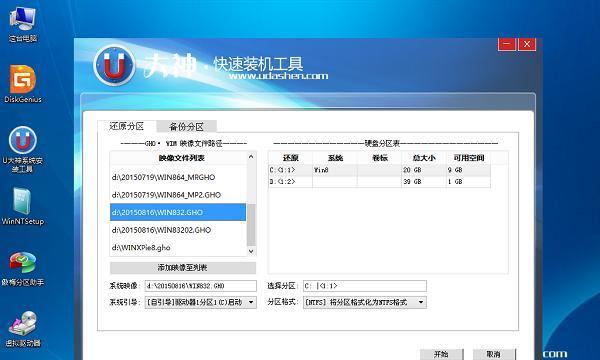
Task: Open the This PC desktop icon
Action: (23, 23)
